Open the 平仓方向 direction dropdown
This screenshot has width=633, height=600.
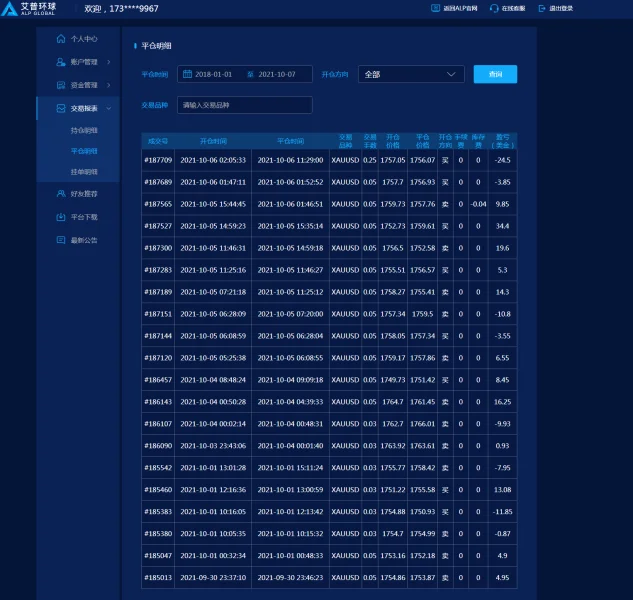coord(411,74)
